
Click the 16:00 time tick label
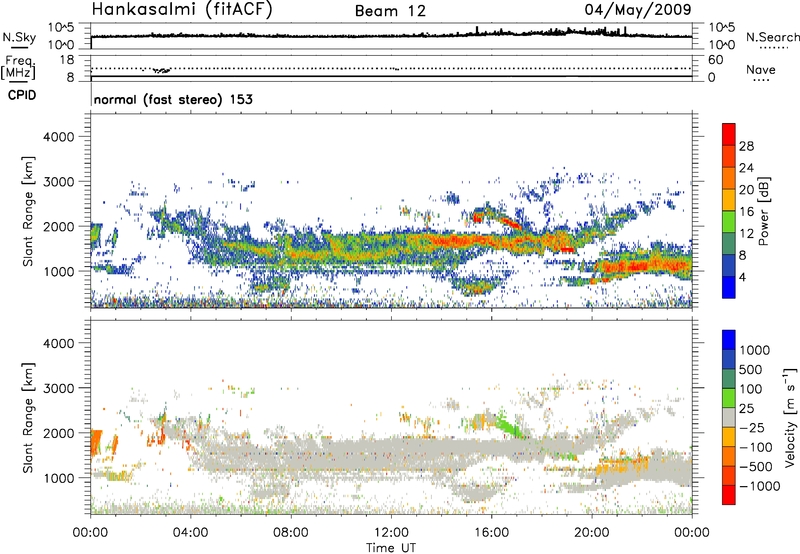[x=491, y=533]
